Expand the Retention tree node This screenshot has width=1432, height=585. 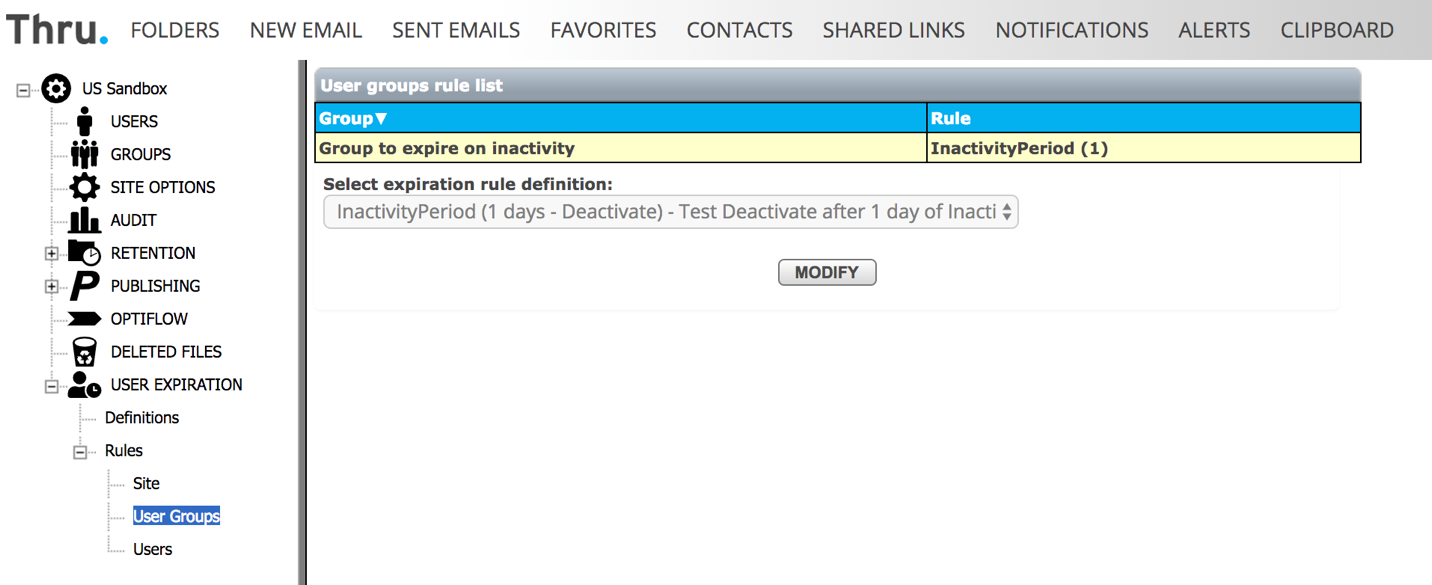pos(52,254)
